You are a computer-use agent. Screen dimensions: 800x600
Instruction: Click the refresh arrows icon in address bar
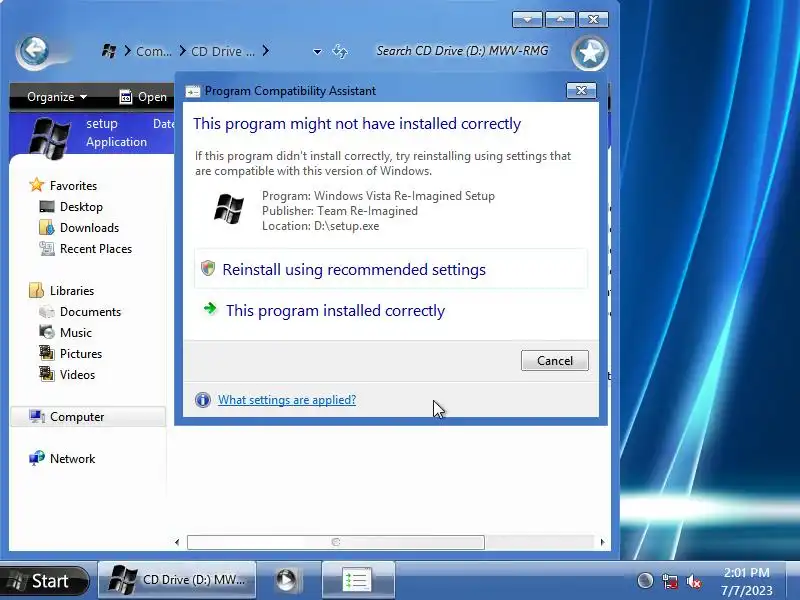click(x=340, y=51)
